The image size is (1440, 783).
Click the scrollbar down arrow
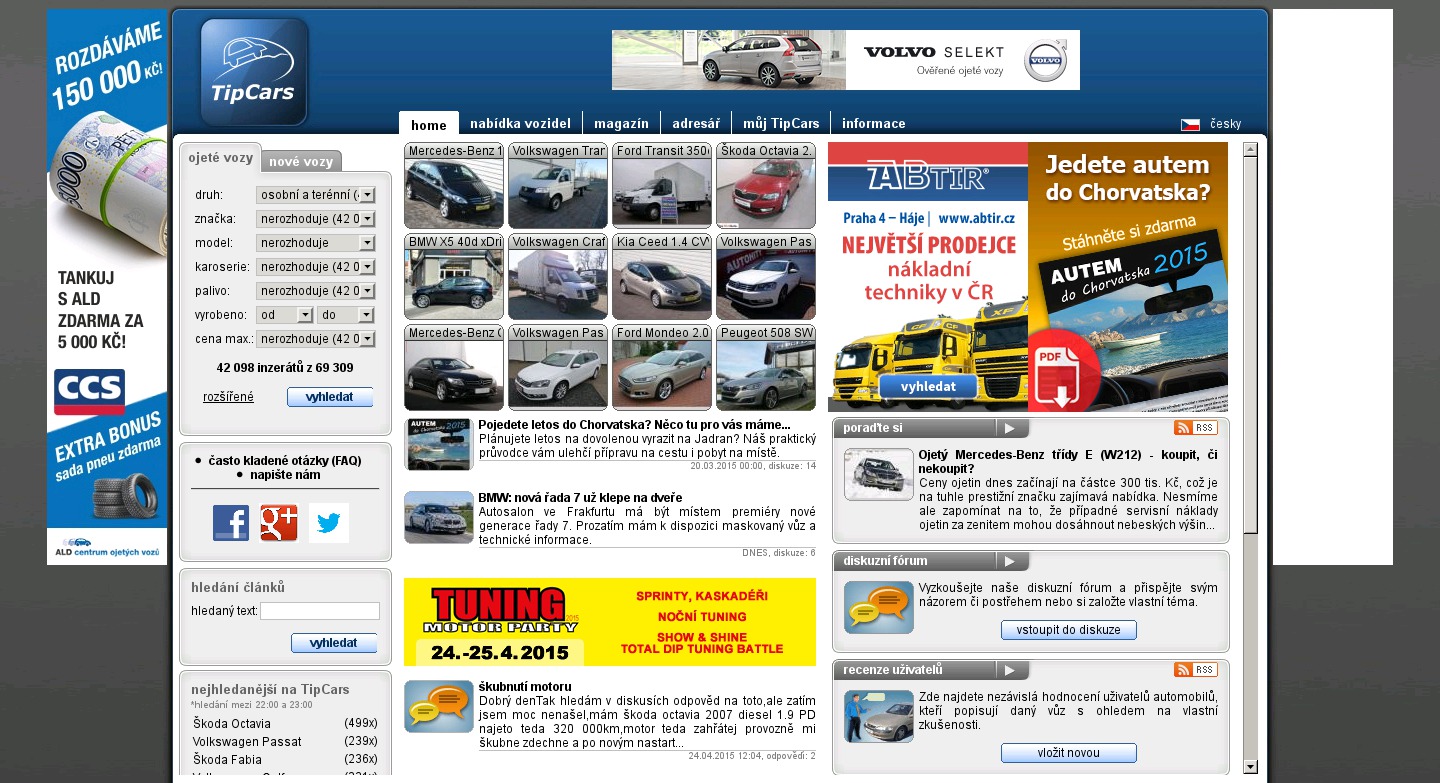point(1250,767)
